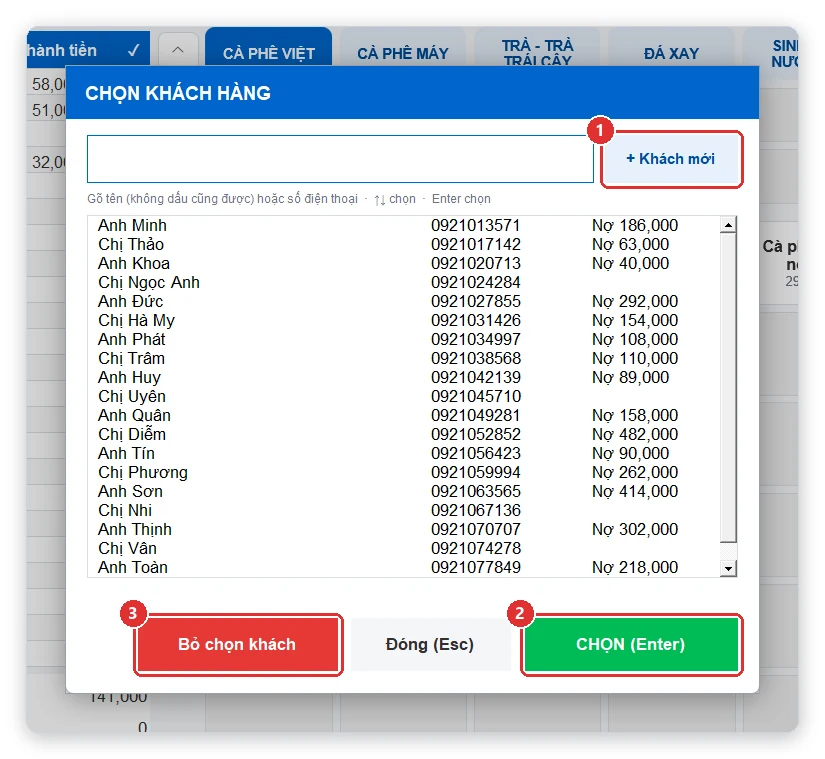
Task: Click customer Chị Hà My
Action: click(404, 320)
